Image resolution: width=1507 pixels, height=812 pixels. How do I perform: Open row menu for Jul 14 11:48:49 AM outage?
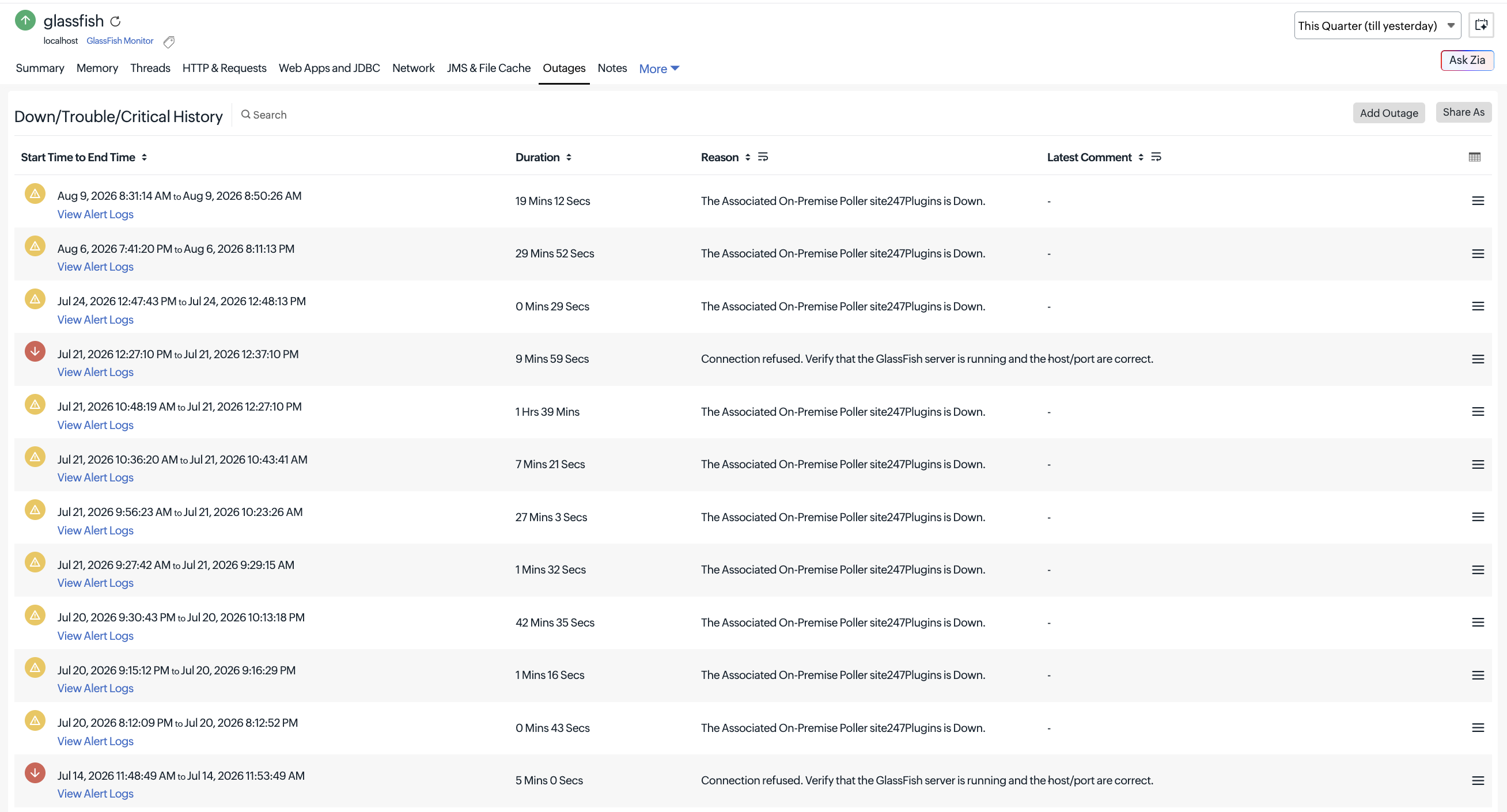[1478, 780]
